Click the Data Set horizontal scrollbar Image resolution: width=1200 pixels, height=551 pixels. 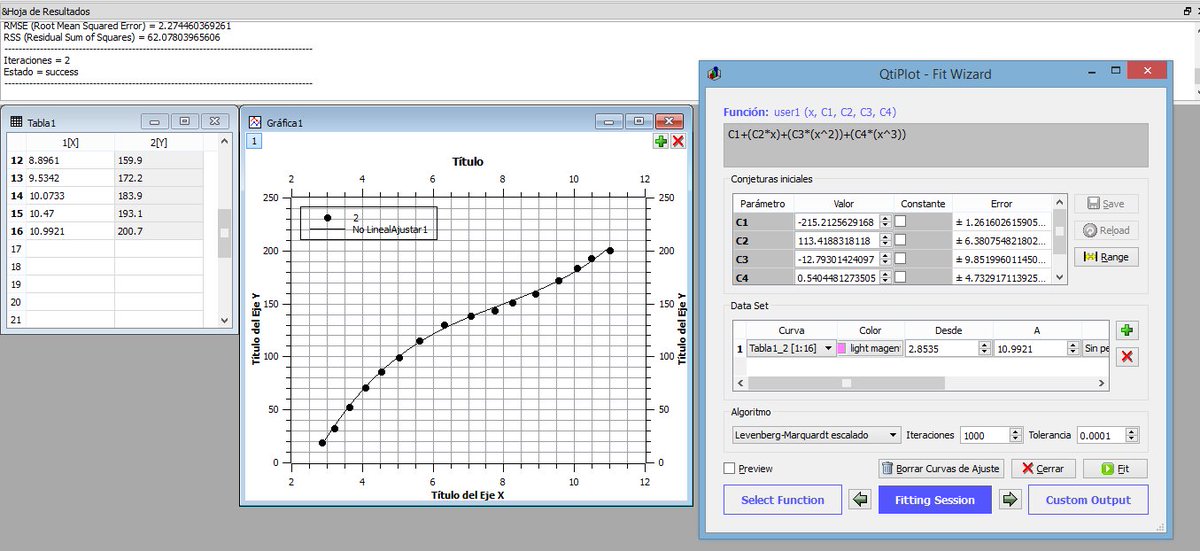pyautogui.click(x=921, y=382)
